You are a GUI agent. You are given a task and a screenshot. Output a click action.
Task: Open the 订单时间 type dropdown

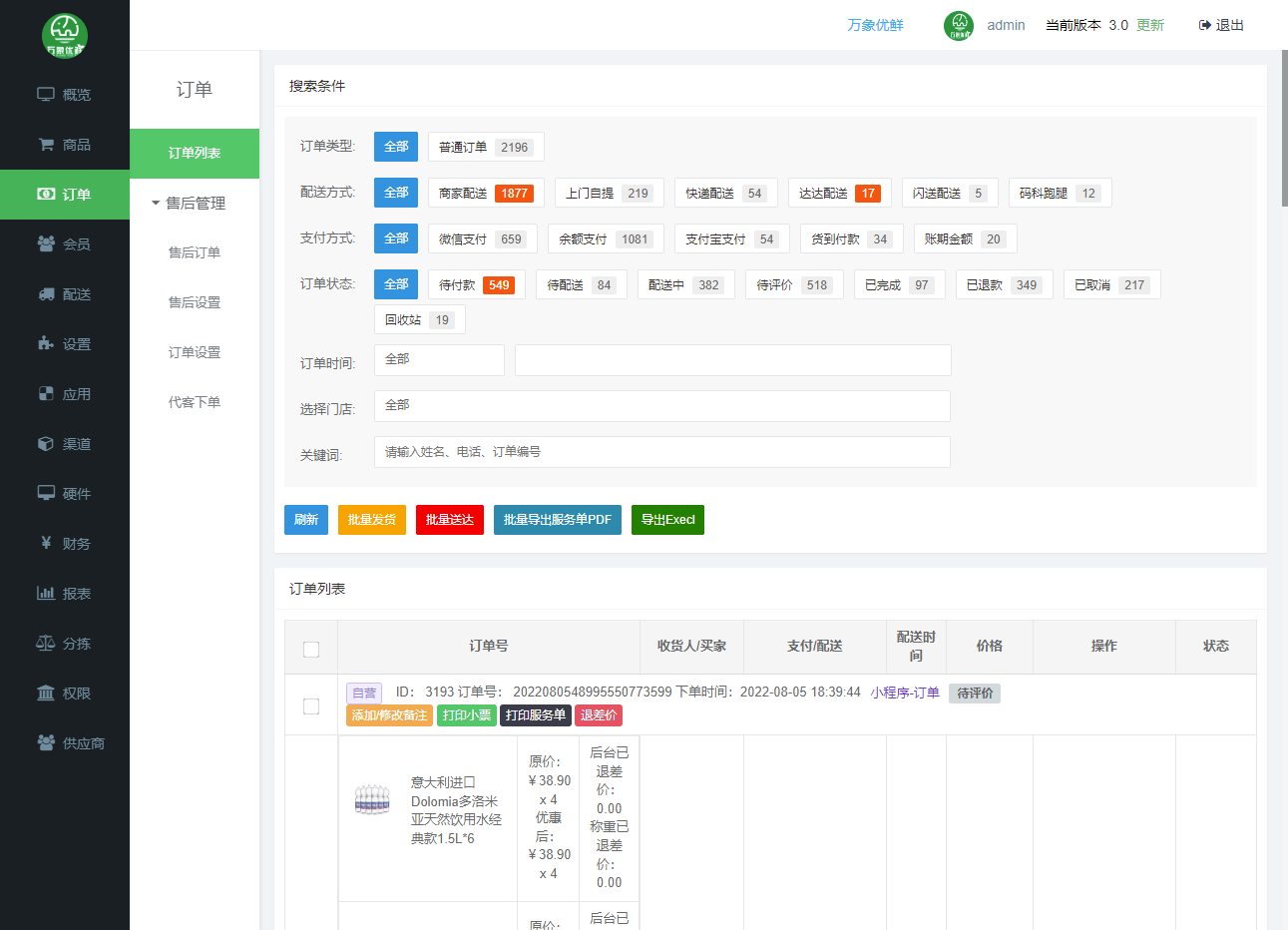(x=439, y=360)
